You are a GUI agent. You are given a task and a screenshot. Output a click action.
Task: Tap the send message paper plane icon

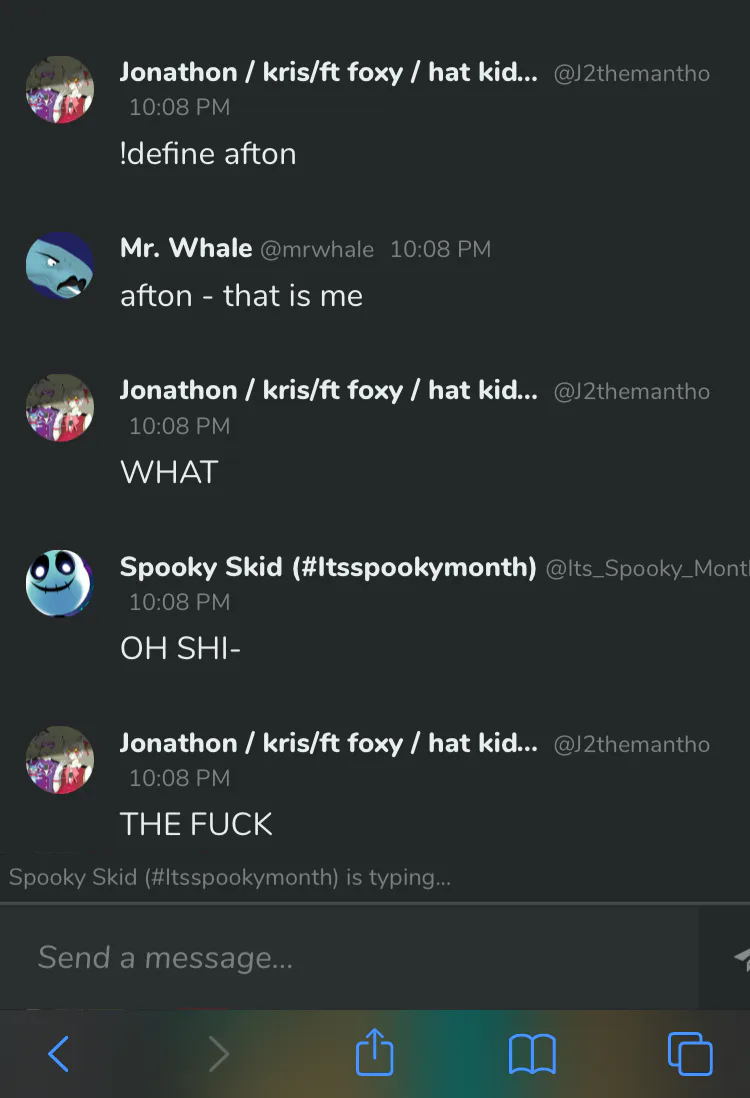click(741, 958)
